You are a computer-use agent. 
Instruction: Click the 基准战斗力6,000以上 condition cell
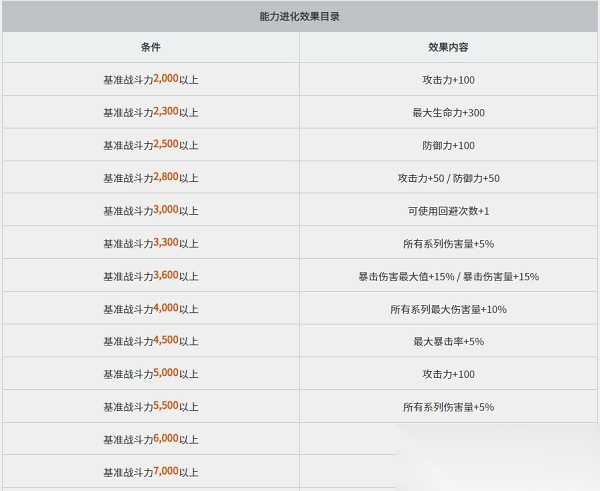click(x=150, y=439)
